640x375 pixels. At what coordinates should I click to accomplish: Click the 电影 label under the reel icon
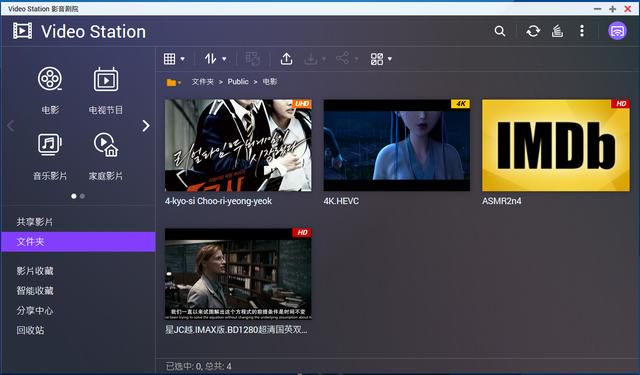50,110
